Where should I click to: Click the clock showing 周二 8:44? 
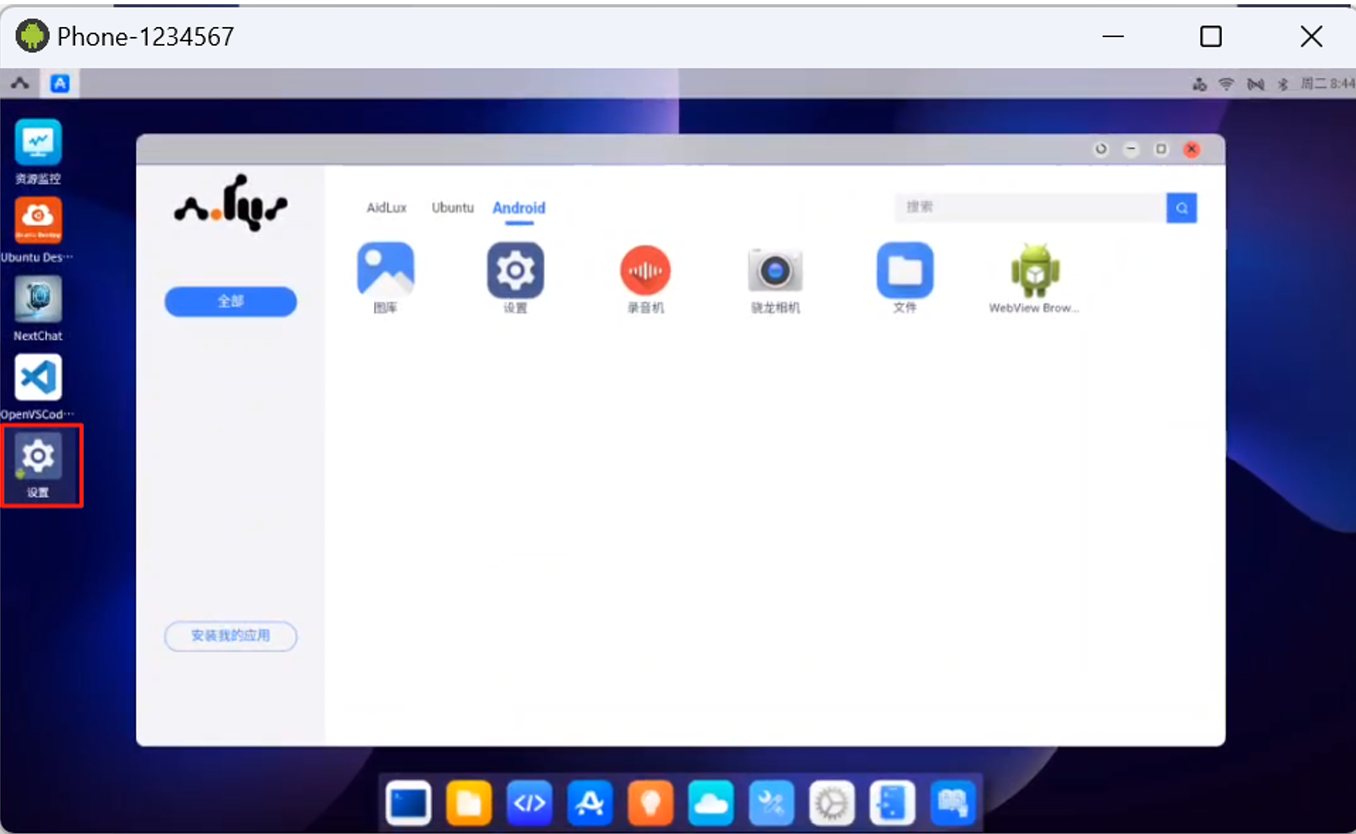coord(1328,85)
